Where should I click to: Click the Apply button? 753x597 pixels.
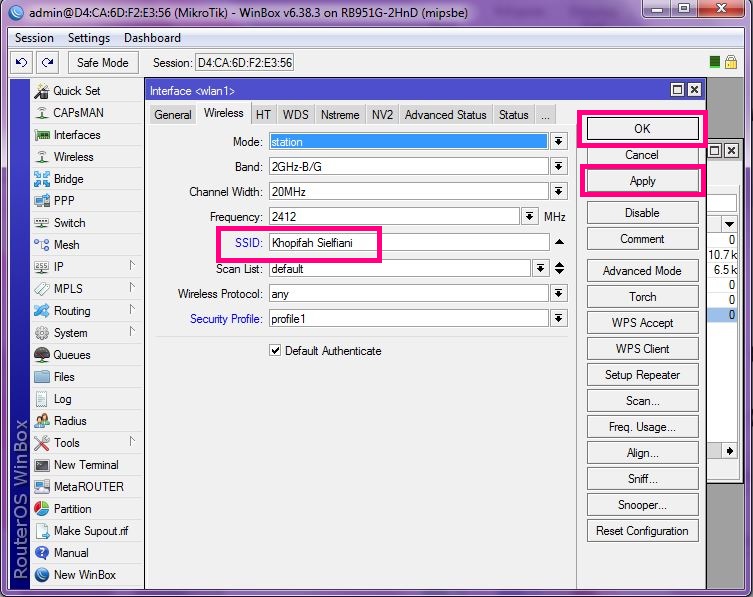643,181
